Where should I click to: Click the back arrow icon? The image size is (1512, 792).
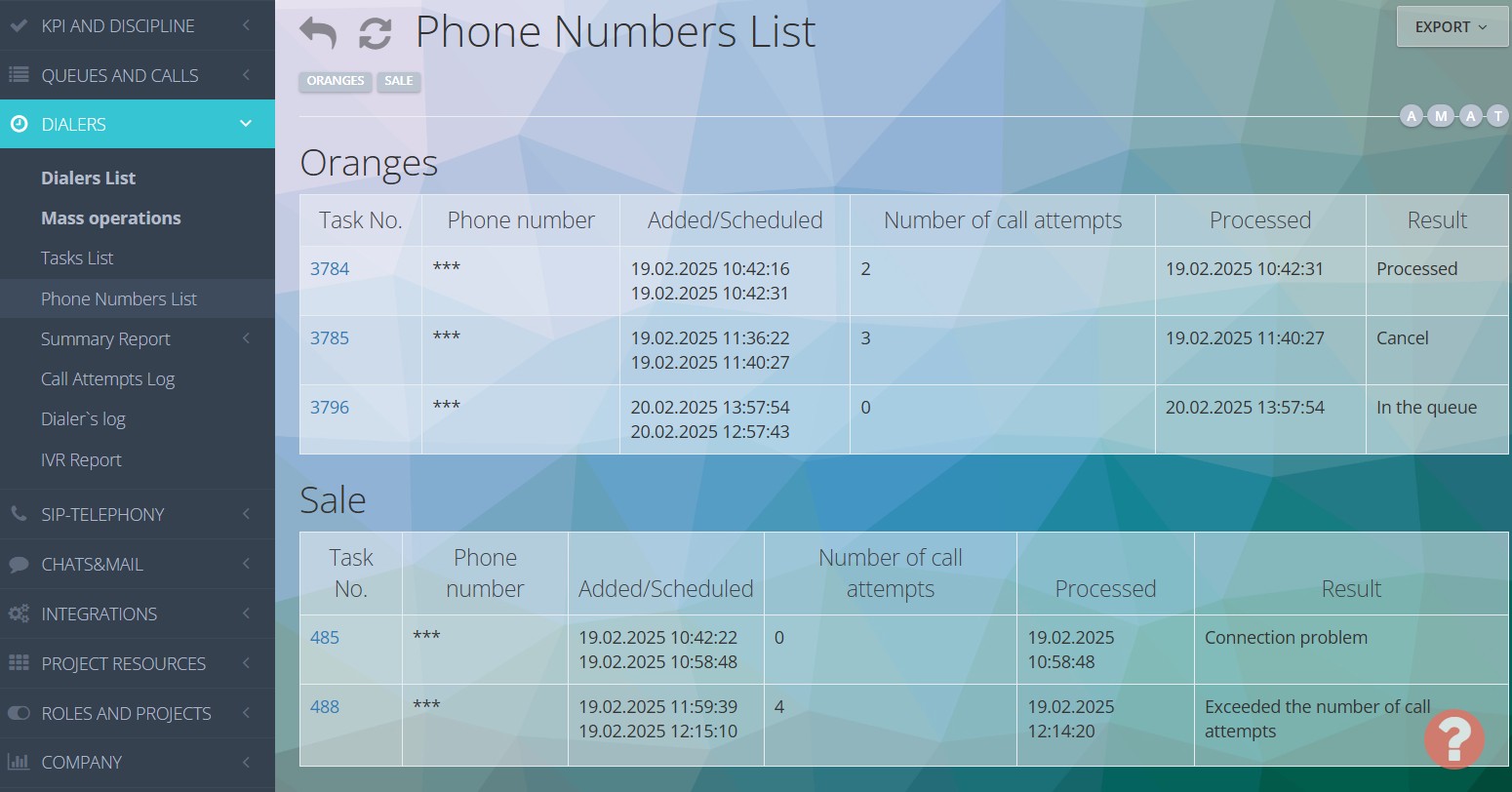pyautogui.click(x=318, y=33)
